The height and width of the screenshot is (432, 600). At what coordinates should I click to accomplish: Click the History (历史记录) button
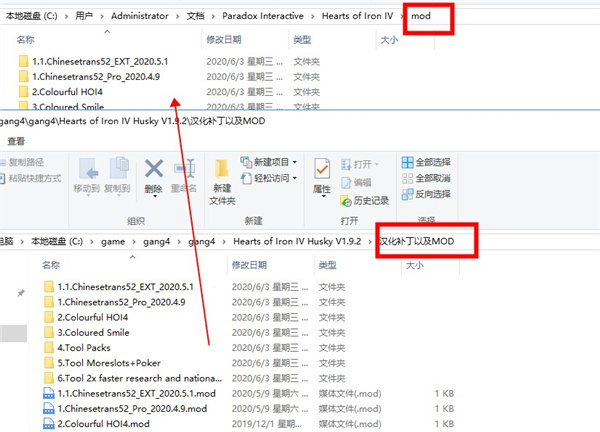point(364,201)
